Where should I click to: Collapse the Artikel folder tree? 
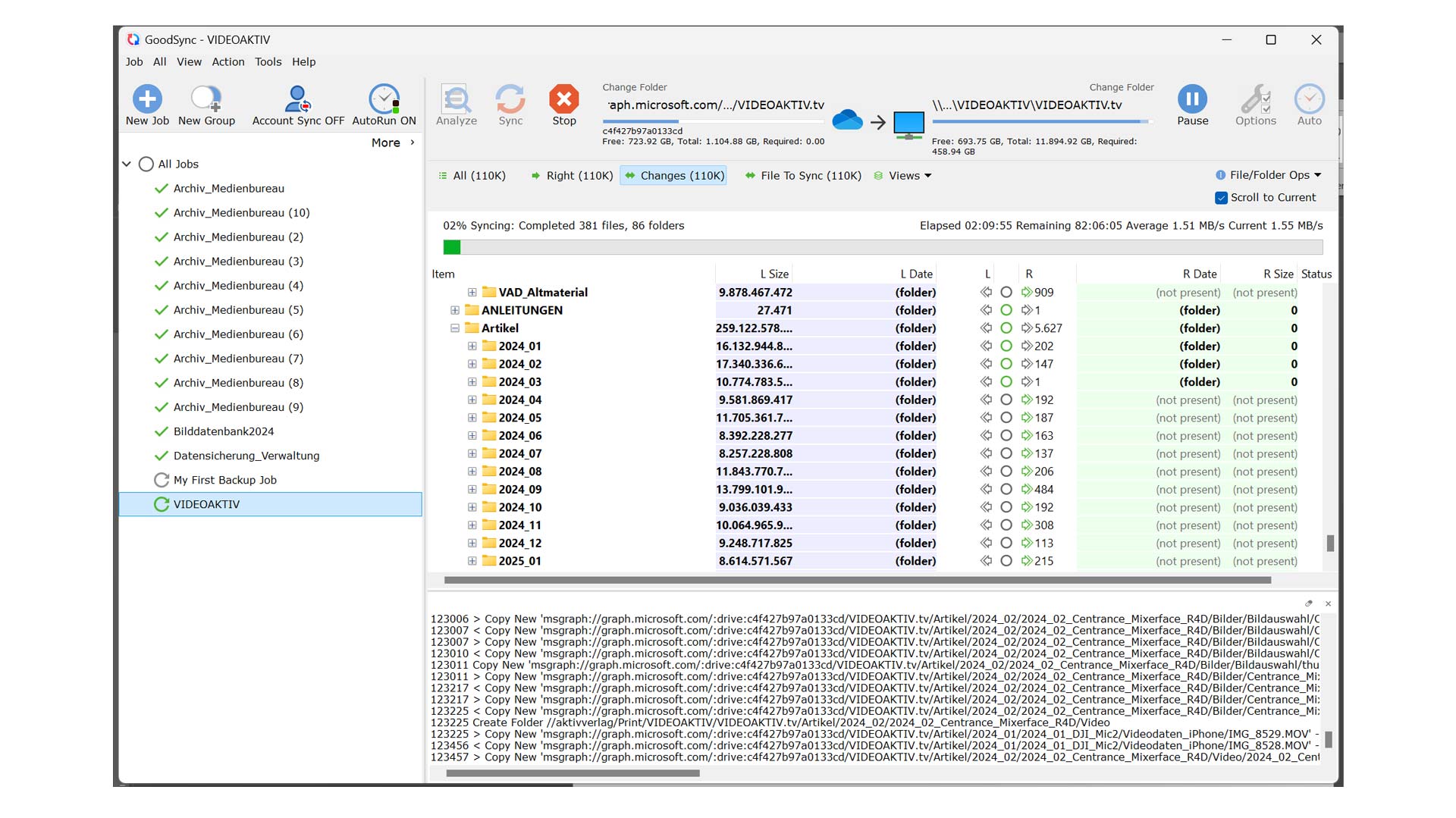click(455, 328)
